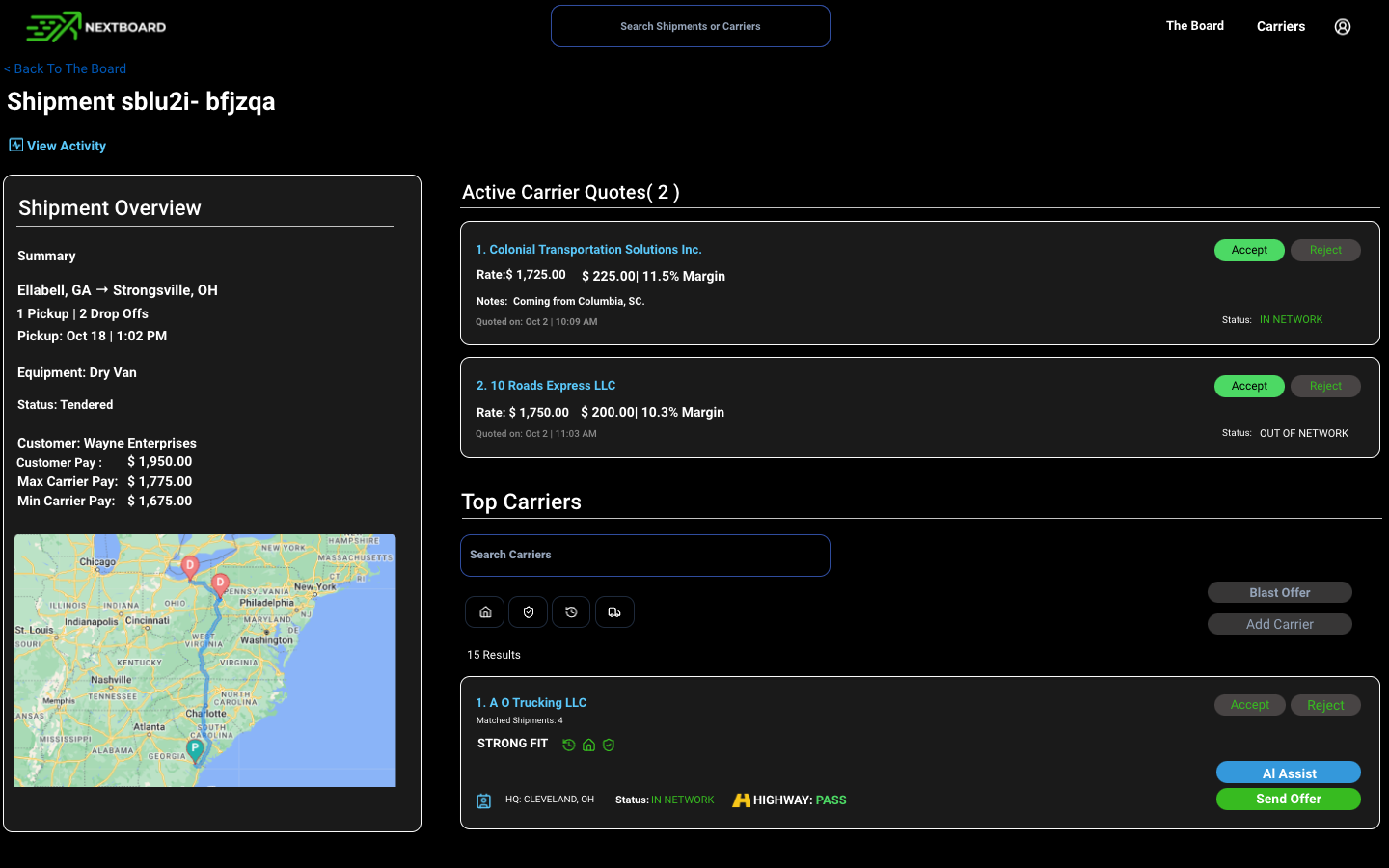Click A O Trucking's green shield badge icon
The image size is (1389, 868).
pyautogui.click(x=609, y=745)
